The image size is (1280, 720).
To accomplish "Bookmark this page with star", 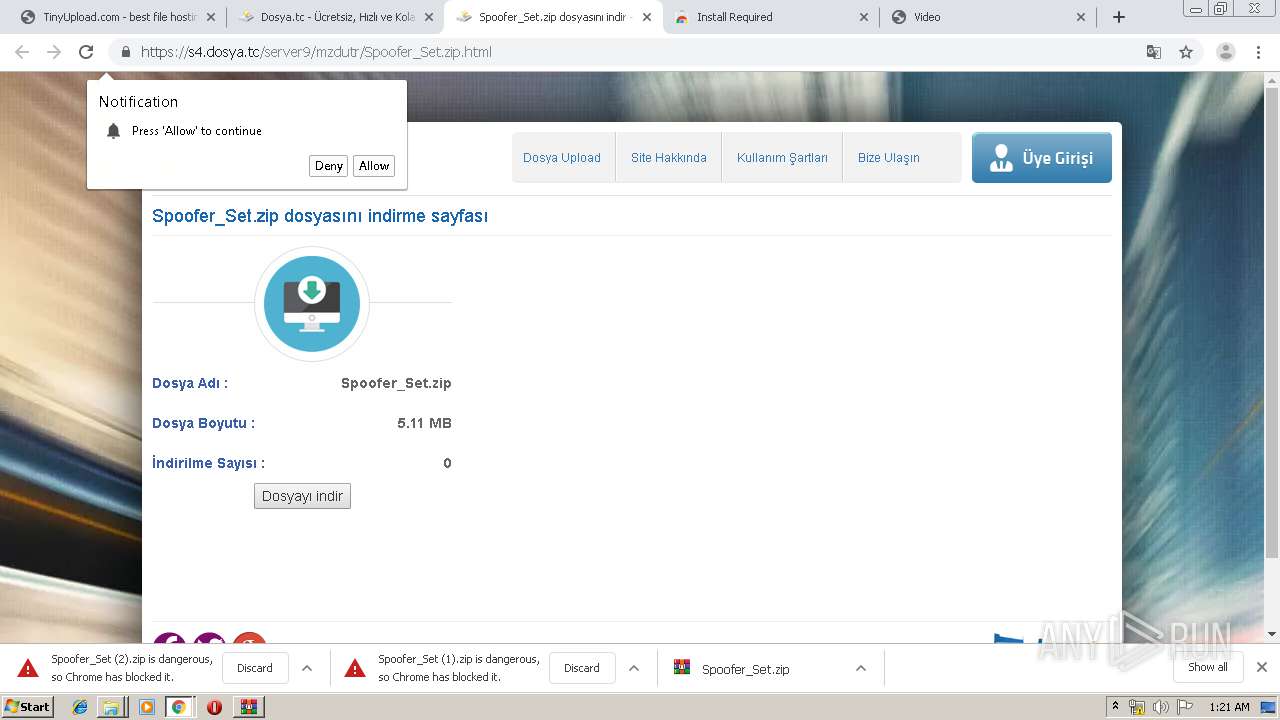I will (1186, 52).
